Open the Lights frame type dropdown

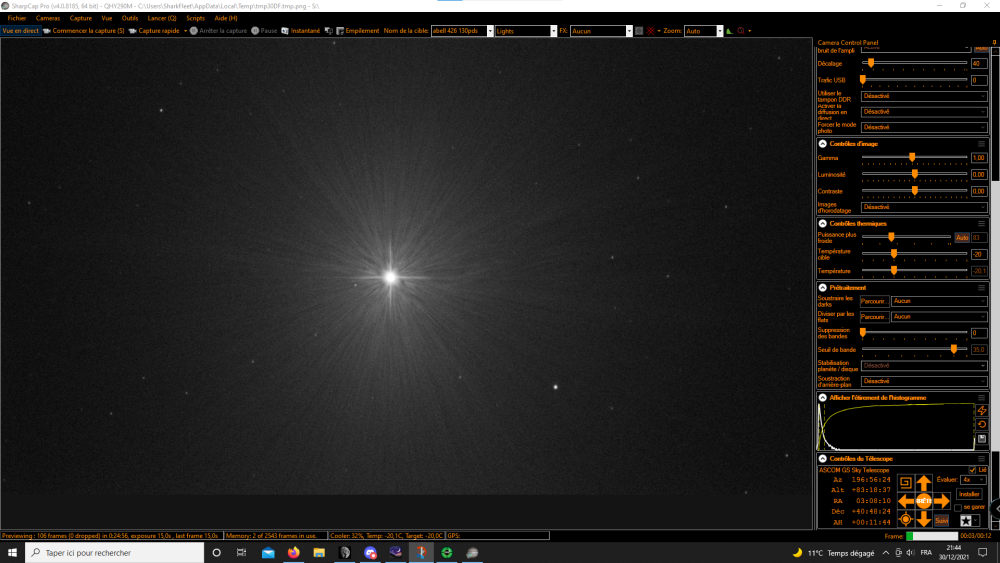526,31
